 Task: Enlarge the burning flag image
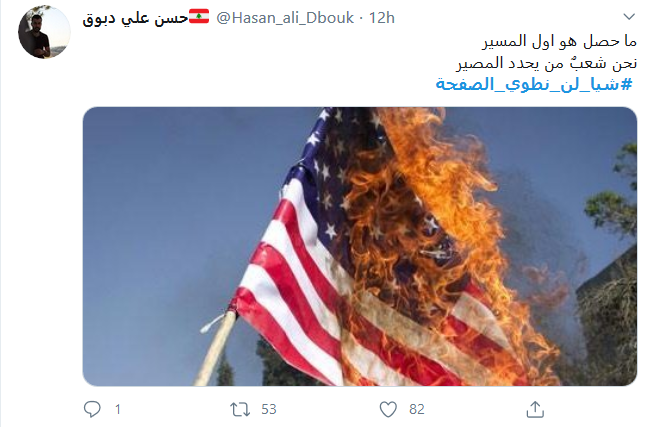pyautogui.click(x=360, y=246)
